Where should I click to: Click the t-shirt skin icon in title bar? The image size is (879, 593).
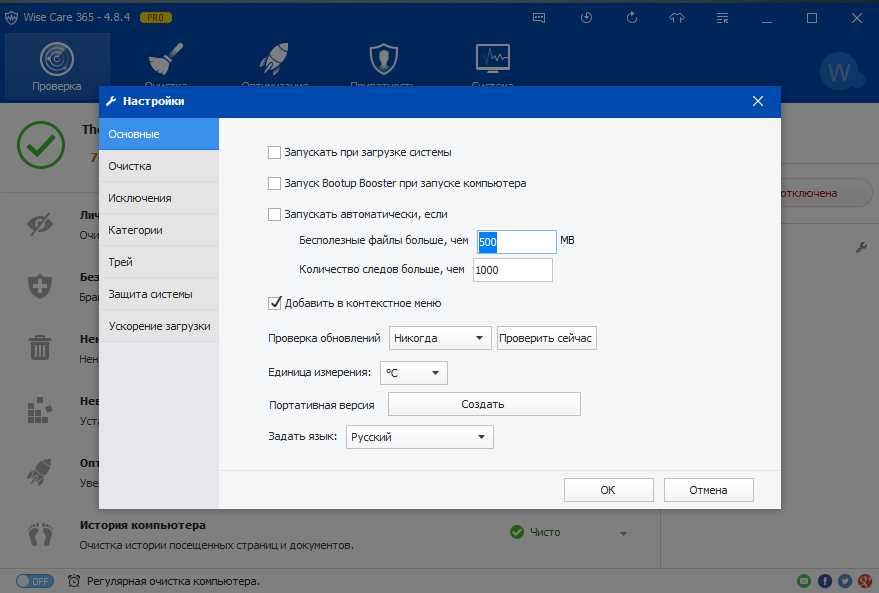pos(677,18)
